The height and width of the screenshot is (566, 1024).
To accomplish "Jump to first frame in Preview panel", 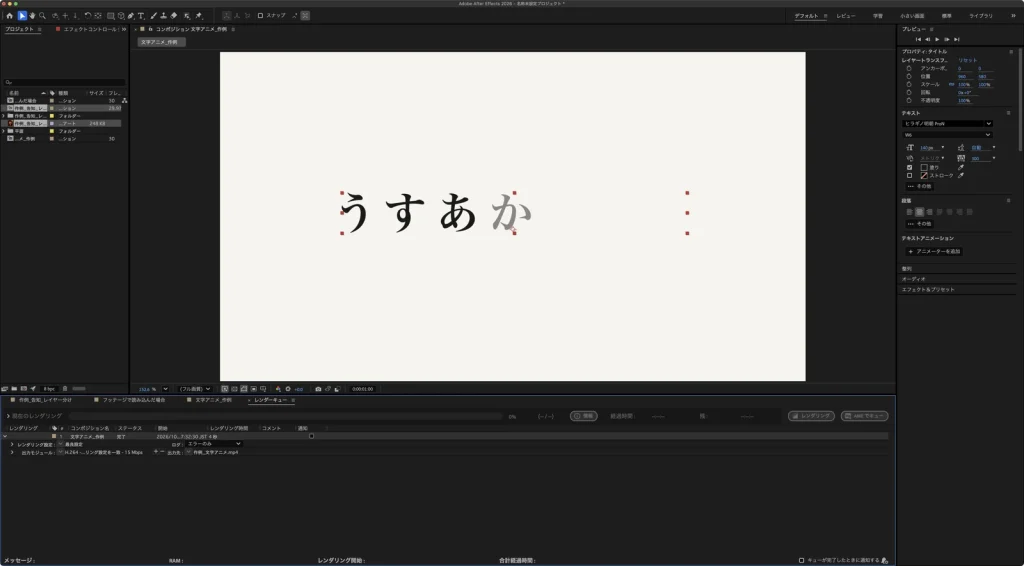I will (x=918, y=39).
